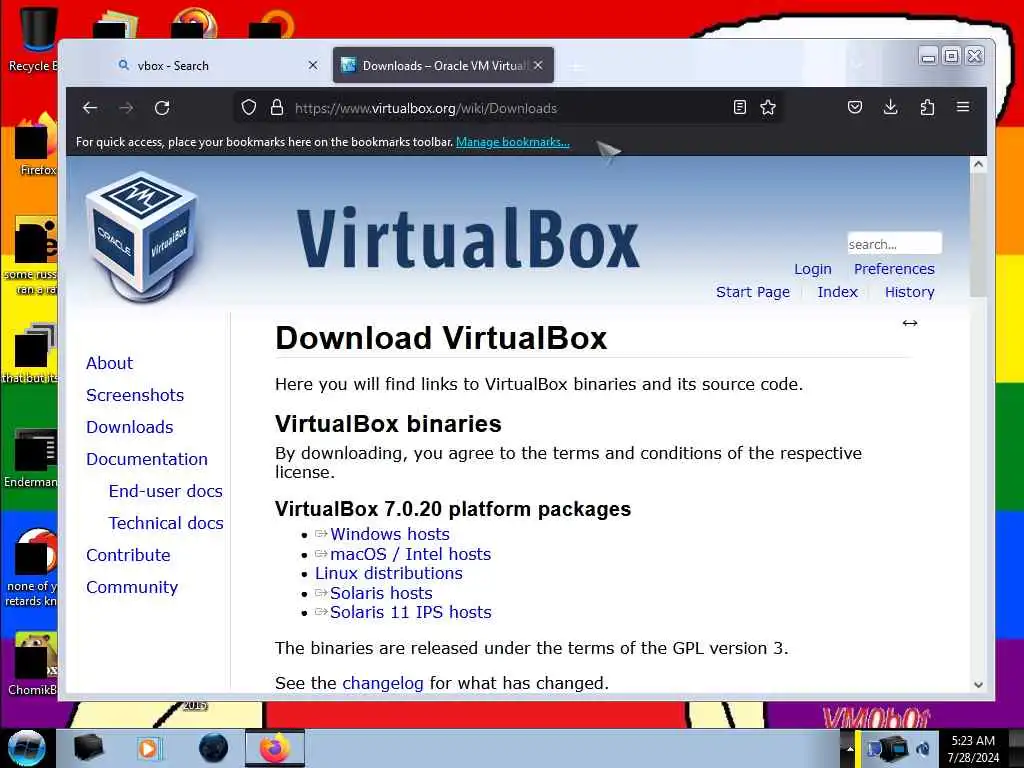This screenshot has width=1024, height=768.
Task: Open End-user docs sidebar link
Action: [x=166, y=491]
